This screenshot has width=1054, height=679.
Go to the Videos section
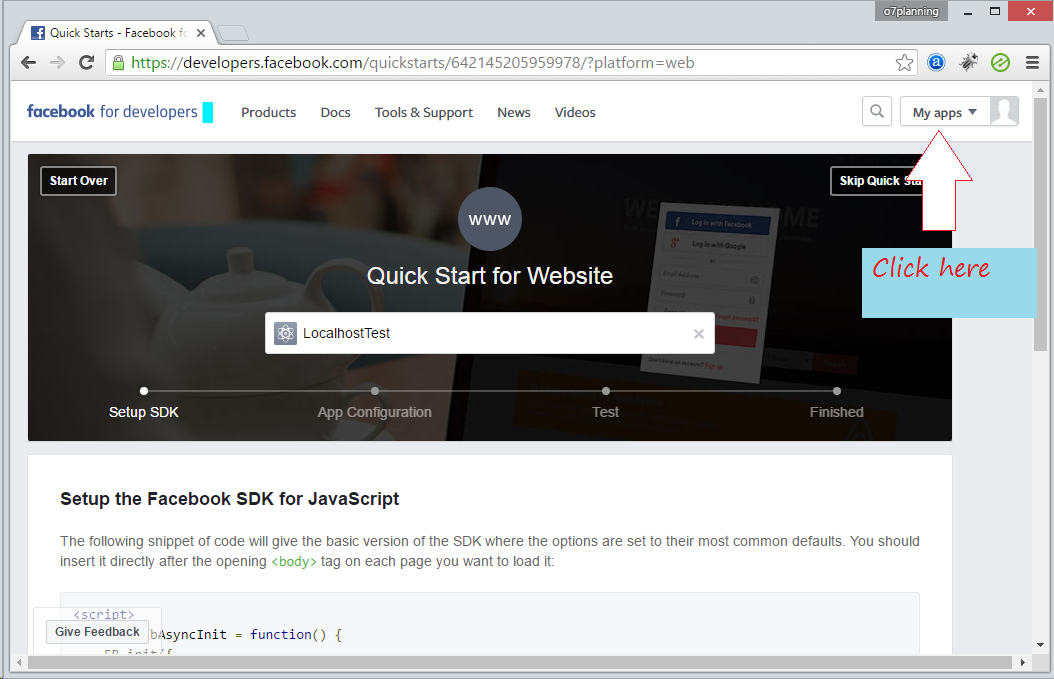pyautogui.click(x=575, y=112)
